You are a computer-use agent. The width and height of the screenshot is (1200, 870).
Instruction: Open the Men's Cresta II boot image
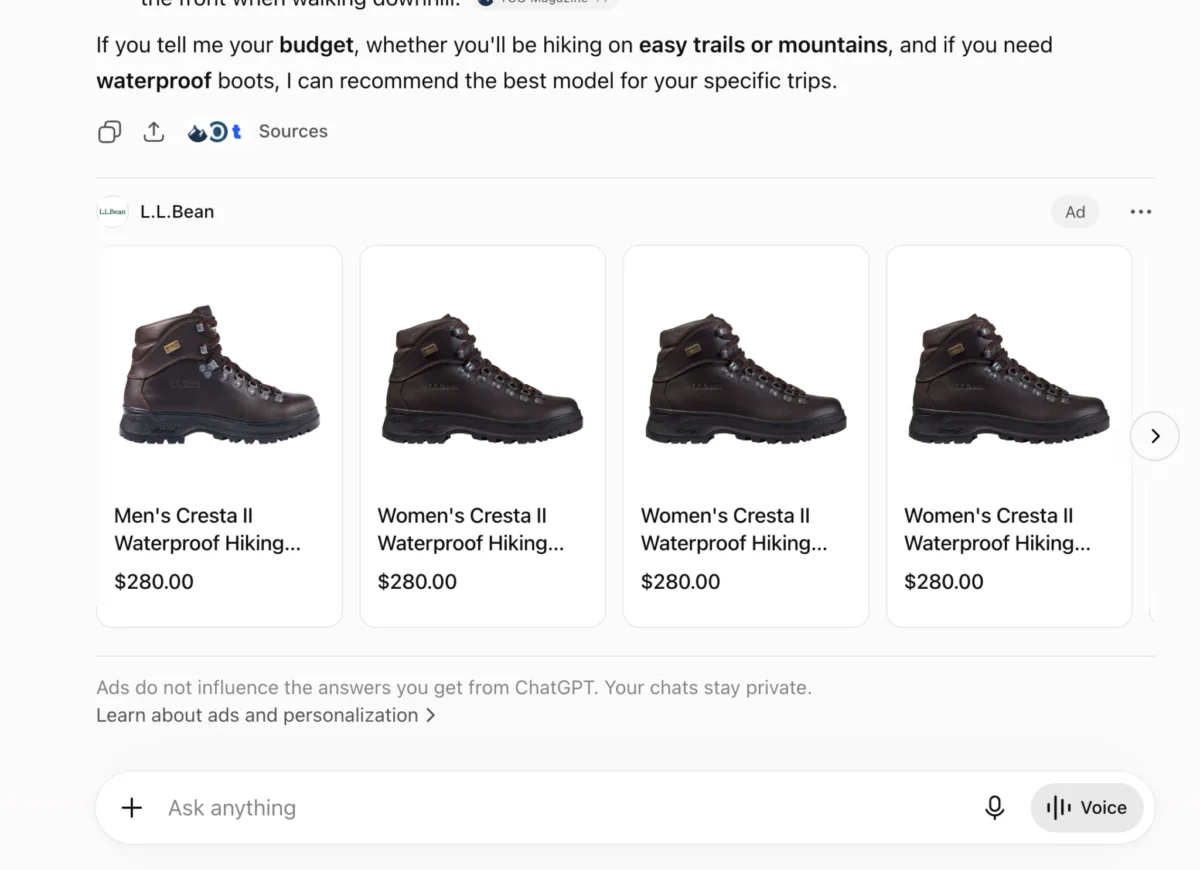[219, 375]
